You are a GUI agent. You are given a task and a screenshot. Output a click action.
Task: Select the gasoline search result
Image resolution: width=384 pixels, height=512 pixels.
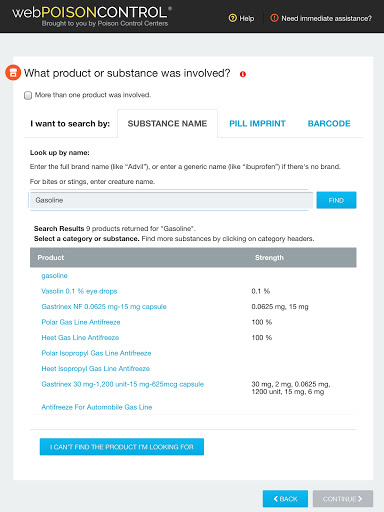54,276
